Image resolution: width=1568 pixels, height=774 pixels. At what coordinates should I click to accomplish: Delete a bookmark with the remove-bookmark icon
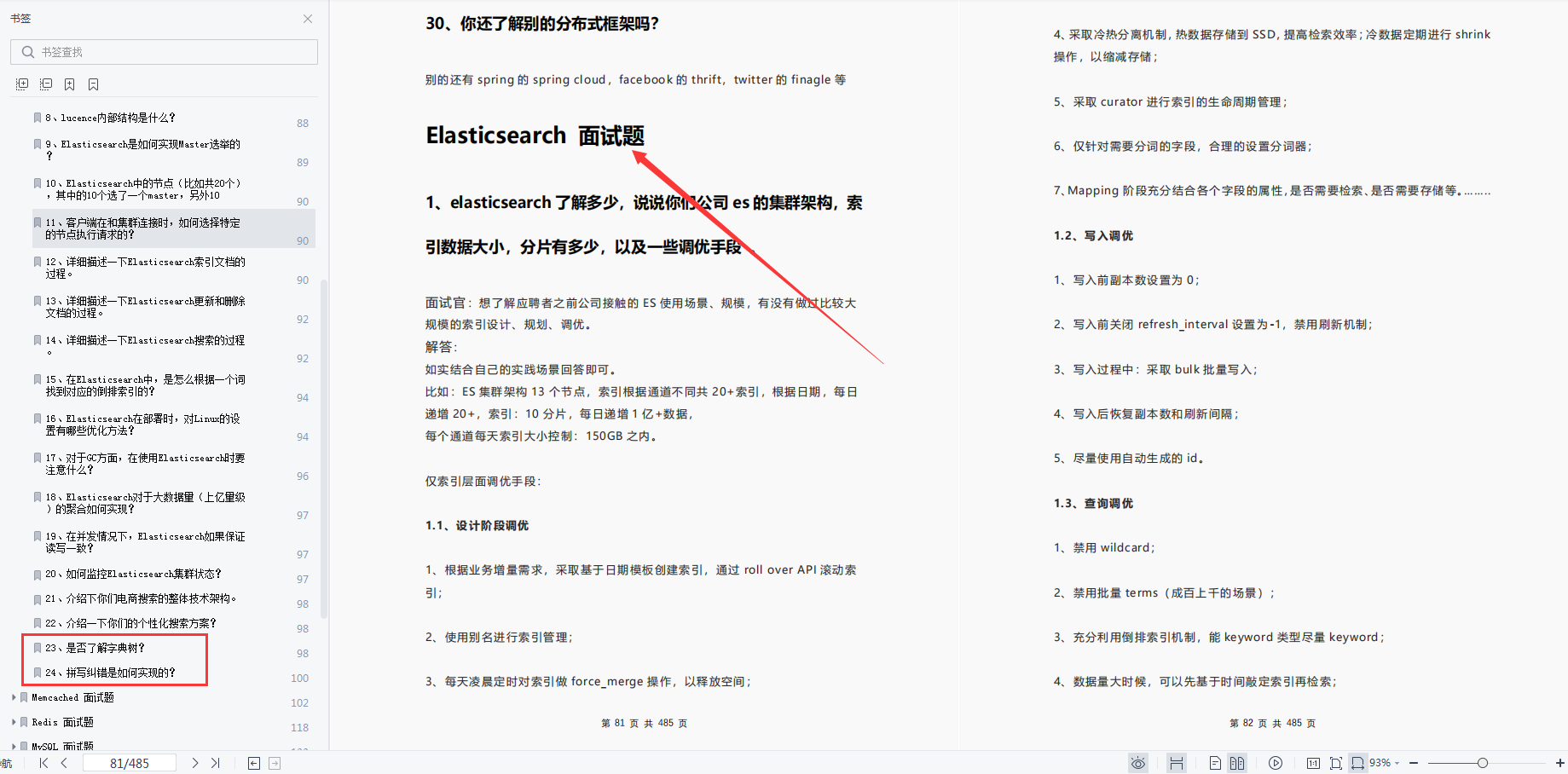pos(93,84)
